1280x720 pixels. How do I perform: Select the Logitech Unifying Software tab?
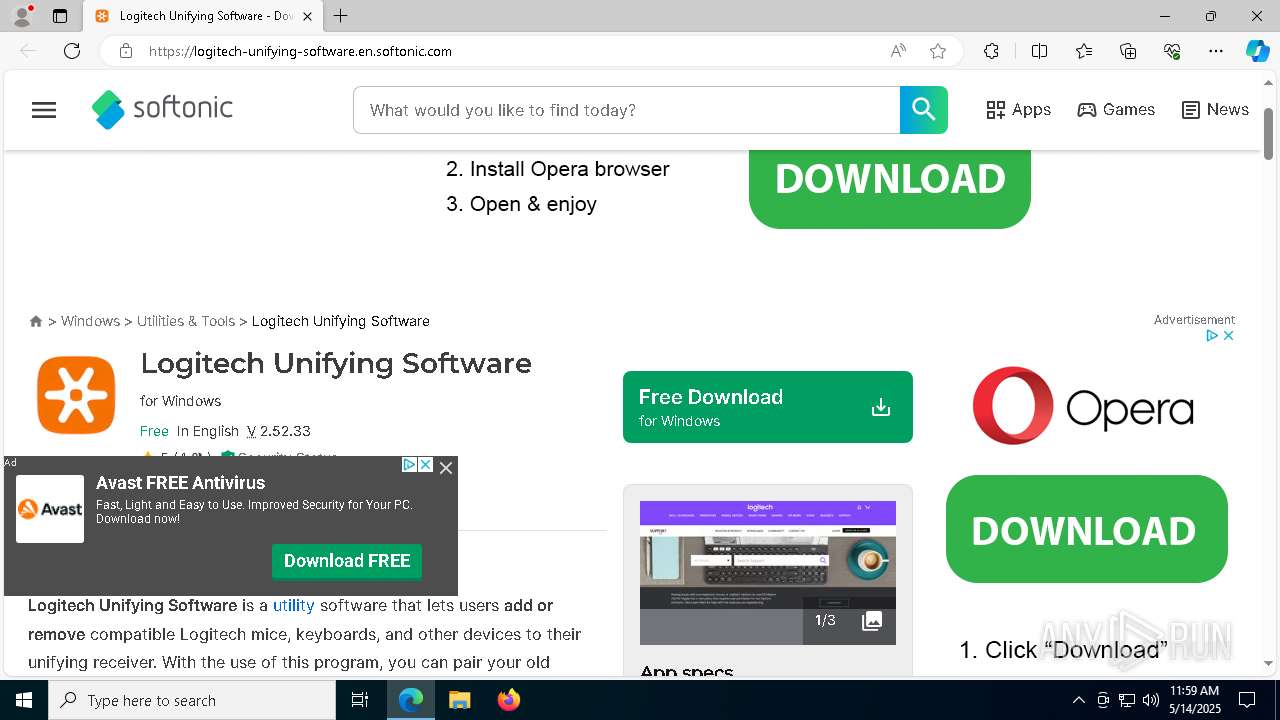pos(203,16)
